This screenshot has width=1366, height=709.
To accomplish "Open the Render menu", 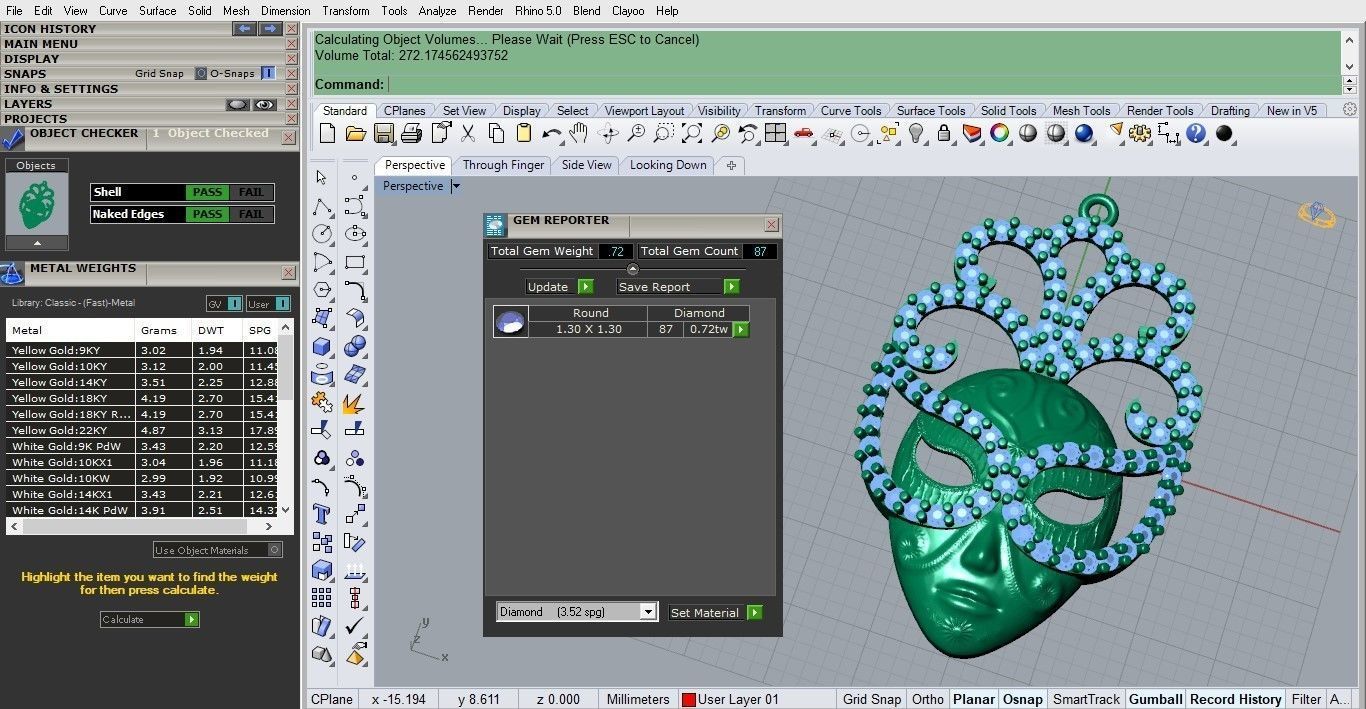I will tap(486, 11).
